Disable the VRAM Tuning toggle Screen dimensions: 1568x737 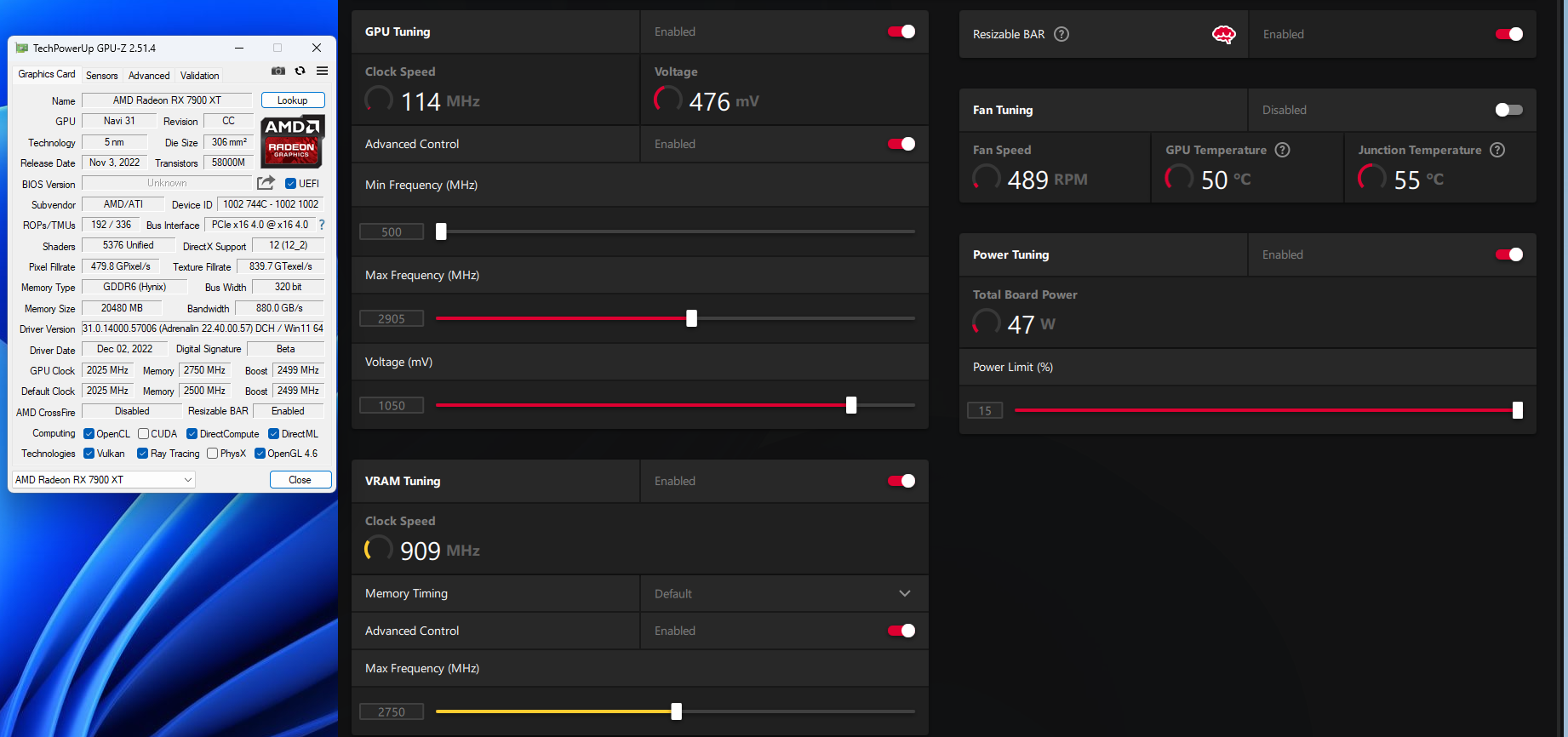point(901,481)
